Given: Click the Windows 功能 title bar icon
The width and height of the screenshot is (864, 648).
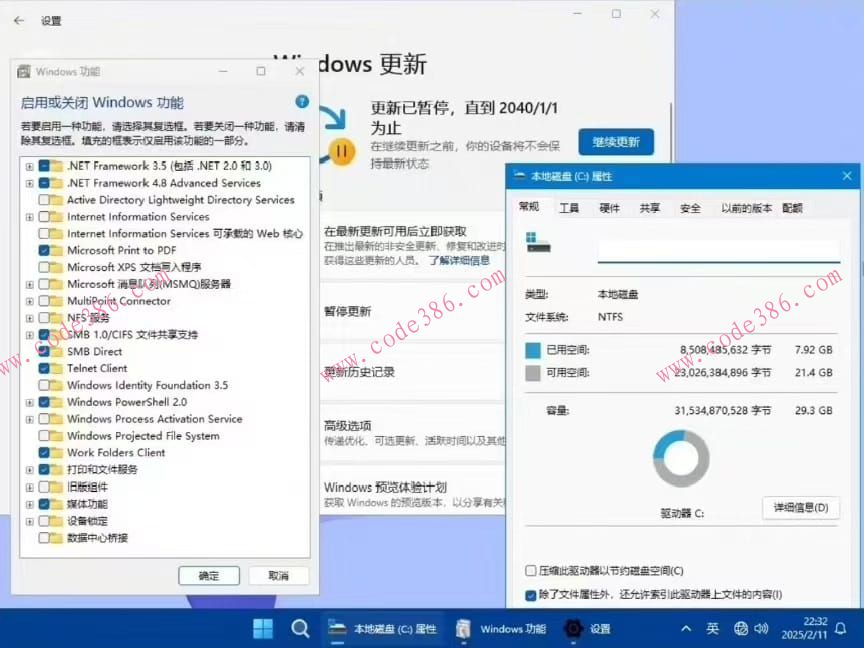Looking at the screenshot, I should tap(24, 72).
